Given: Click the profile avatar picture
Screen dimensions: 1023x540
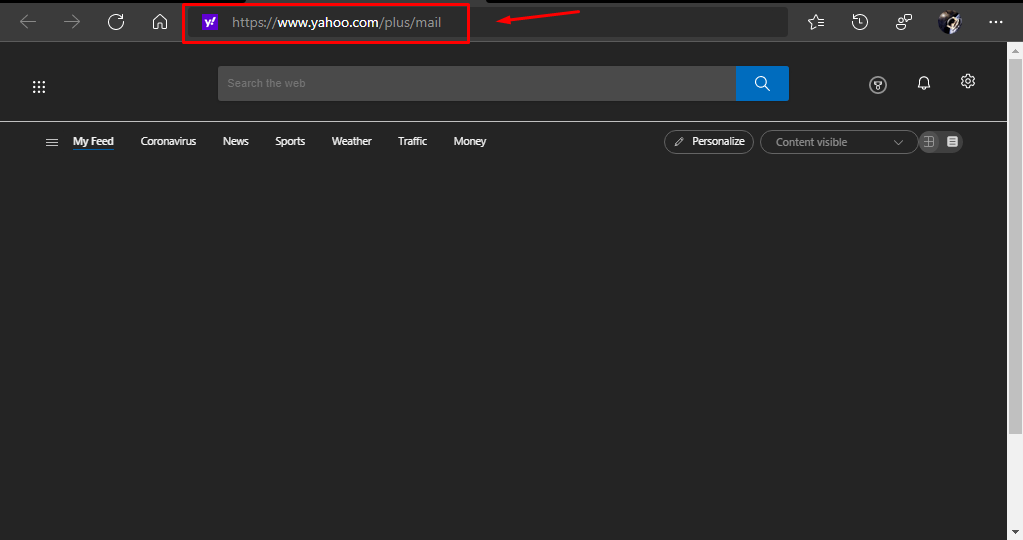Looking at the screenshot, I should tap(949, 22).
